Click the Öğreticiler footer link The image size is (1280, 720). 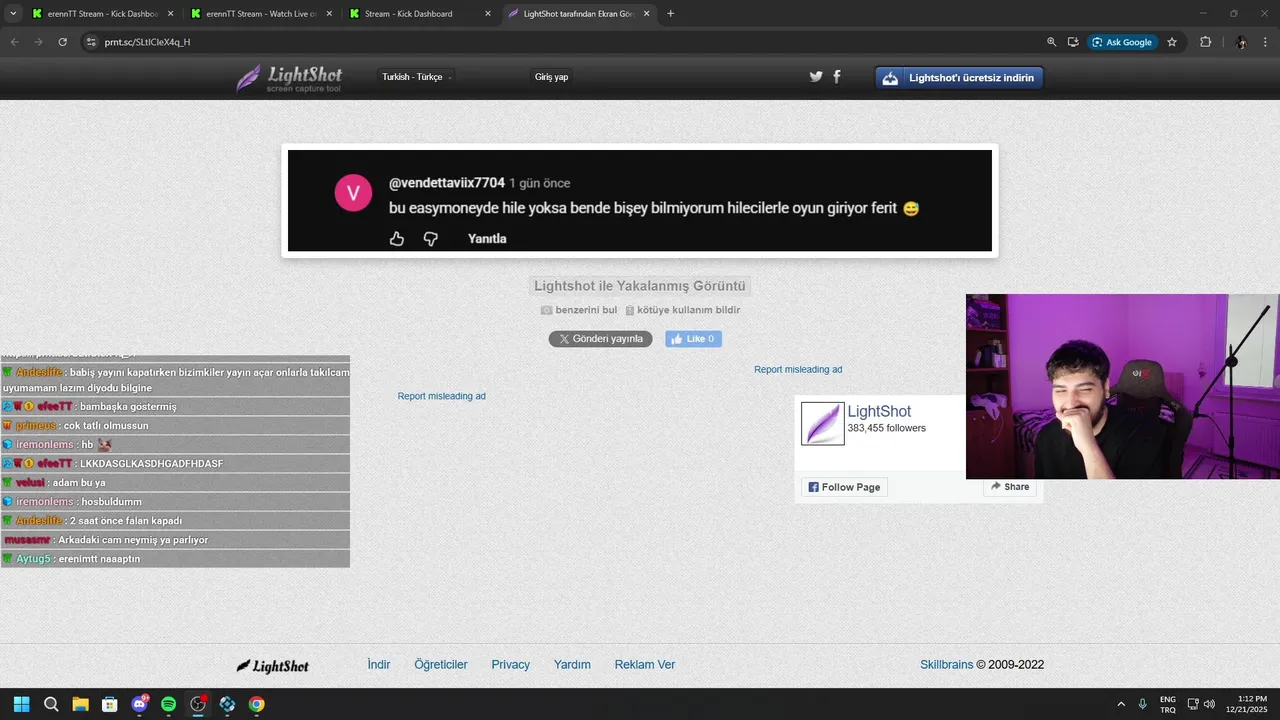[x=441, y=665]
